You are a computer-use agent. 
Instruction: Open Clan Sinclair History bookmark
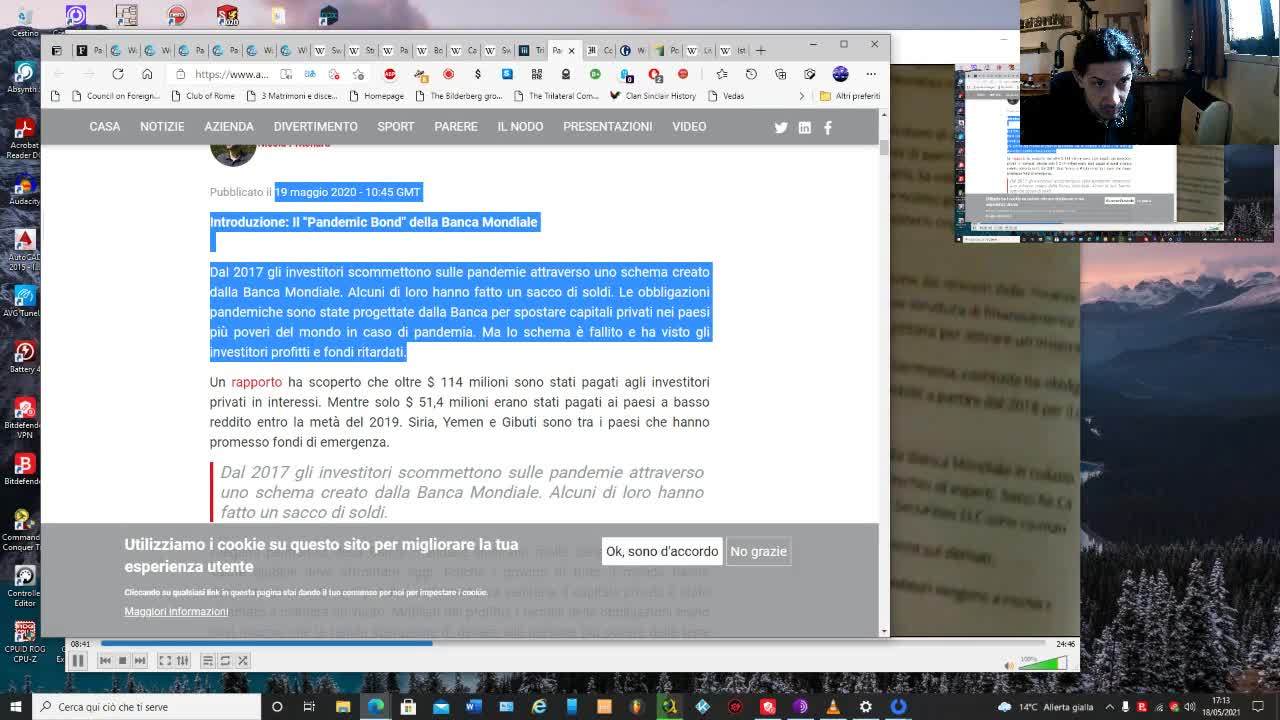pyautogui.click(x=652, y=96)
